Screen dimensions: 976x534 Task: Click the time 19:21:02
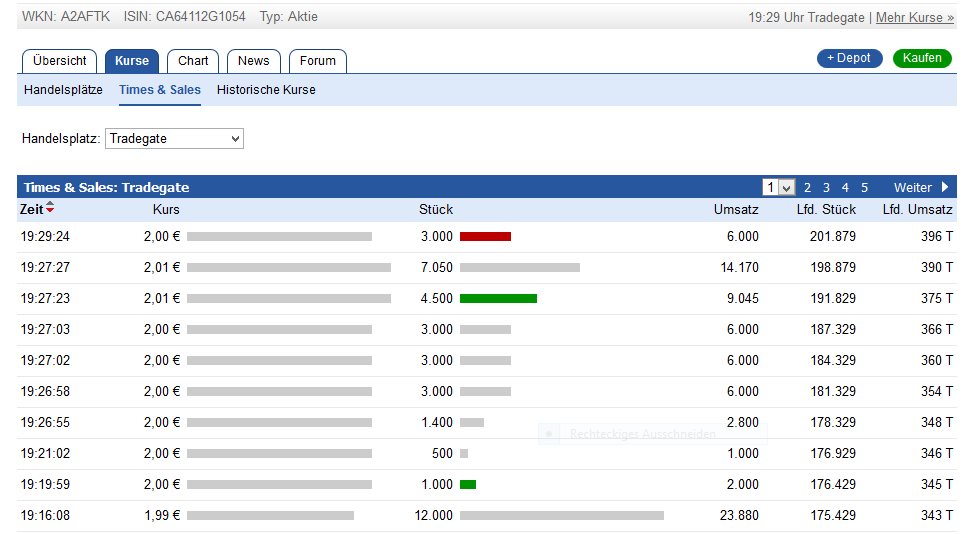point(45,454)
